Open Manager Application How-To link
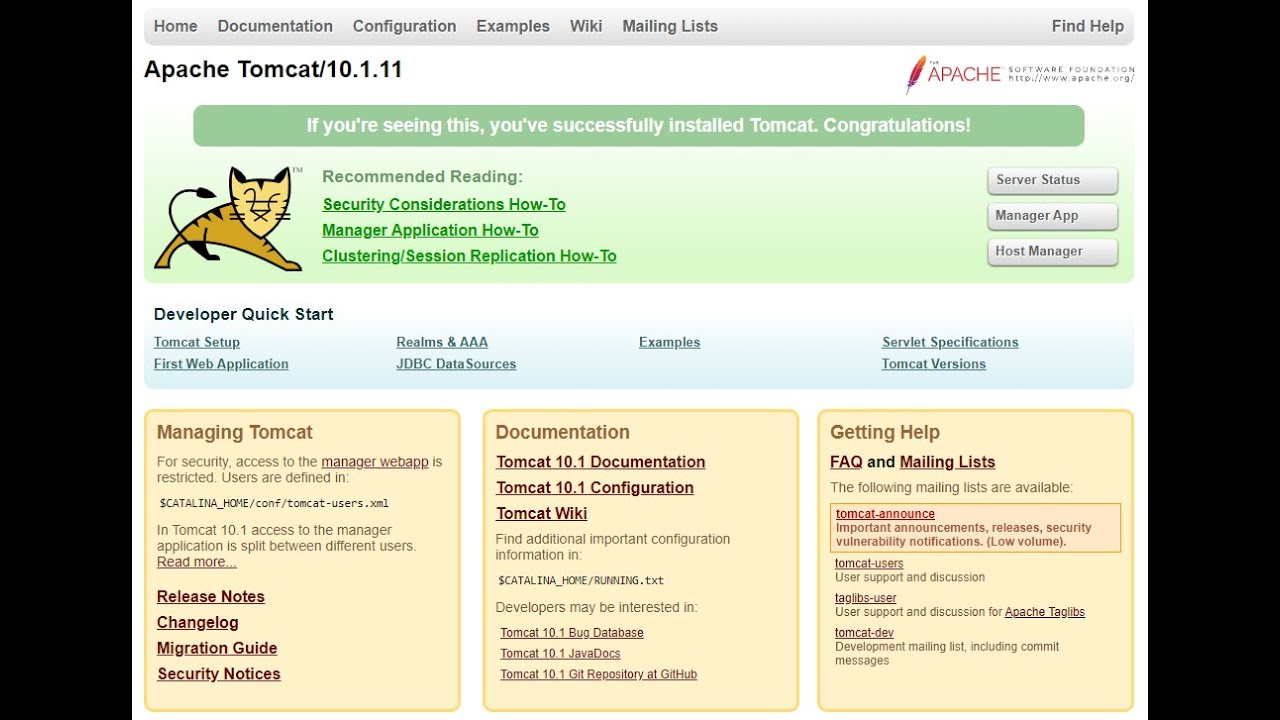This screenshot has height=720, width=1280. tap(430, 230)
